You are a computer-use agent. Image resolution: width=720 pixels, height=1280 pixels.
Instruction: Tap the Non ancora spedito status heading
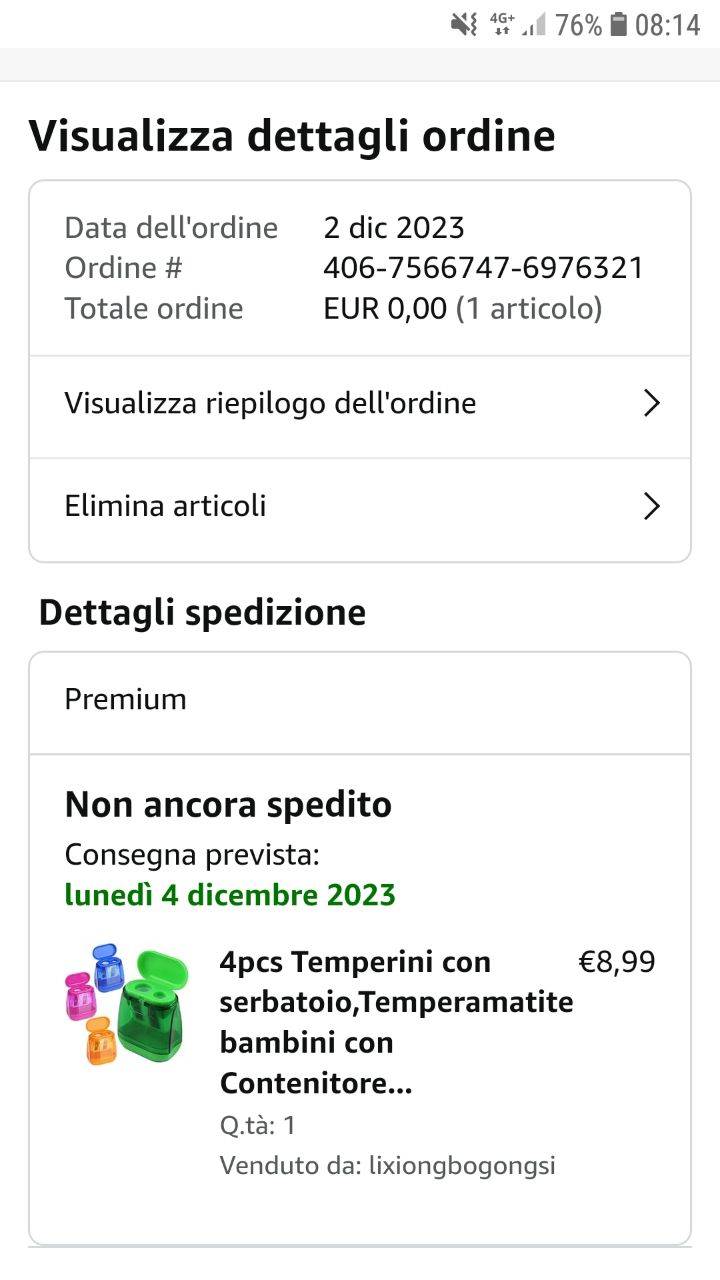tap(228, 804)
